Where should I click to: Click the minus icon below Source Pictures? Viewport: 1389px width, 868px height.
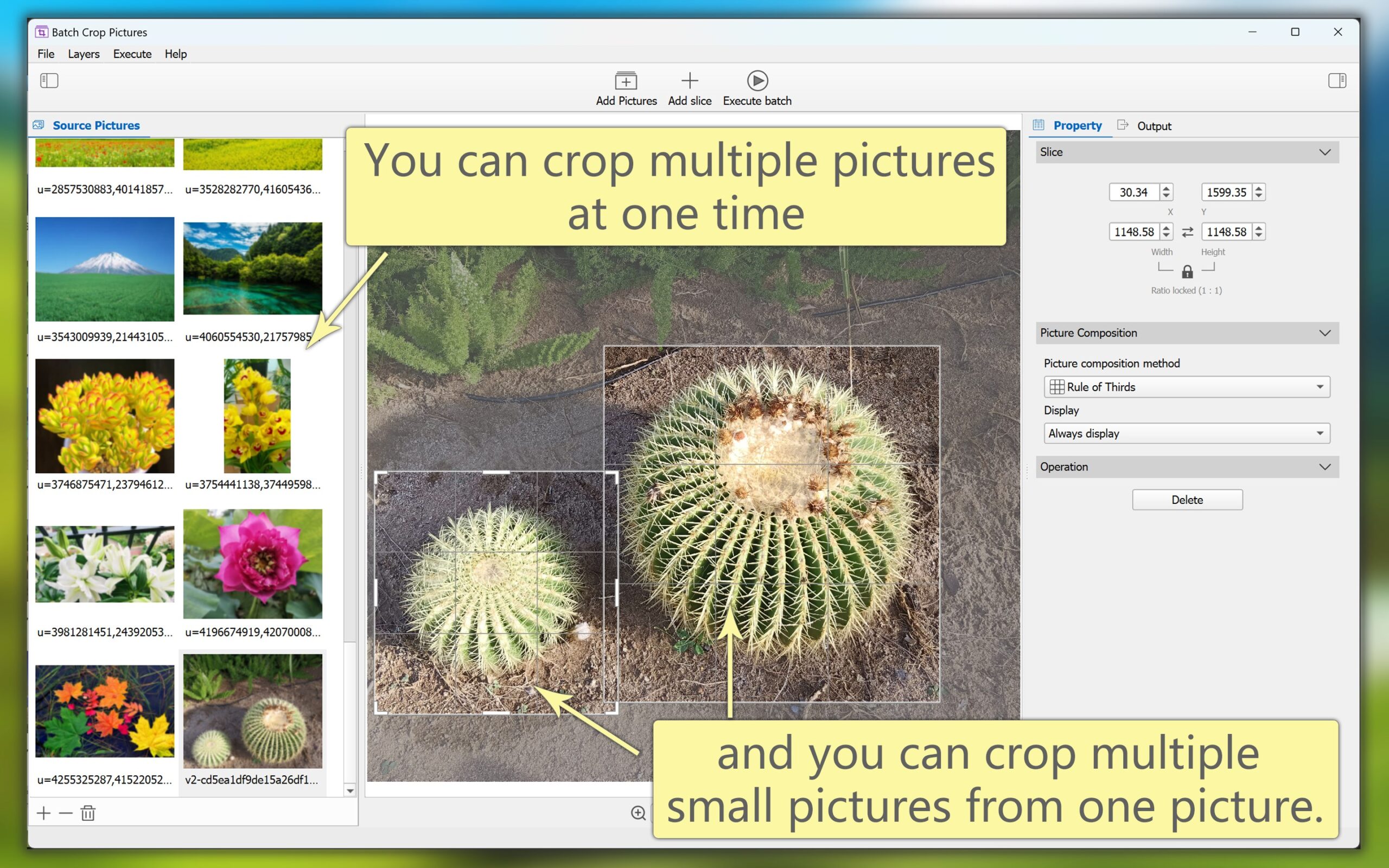[66, 813]
